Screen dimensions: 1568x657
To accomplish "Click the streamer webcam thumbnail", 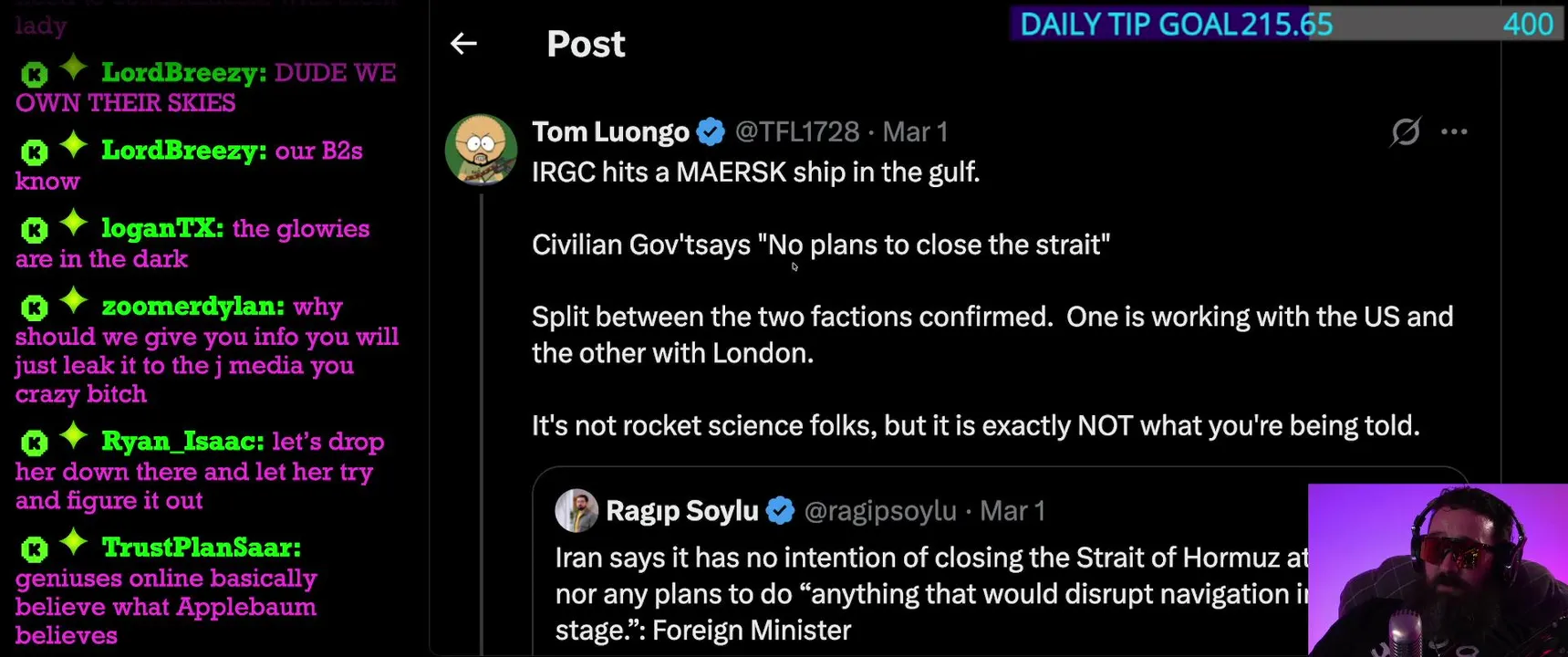I will (x=1438, y=570).
